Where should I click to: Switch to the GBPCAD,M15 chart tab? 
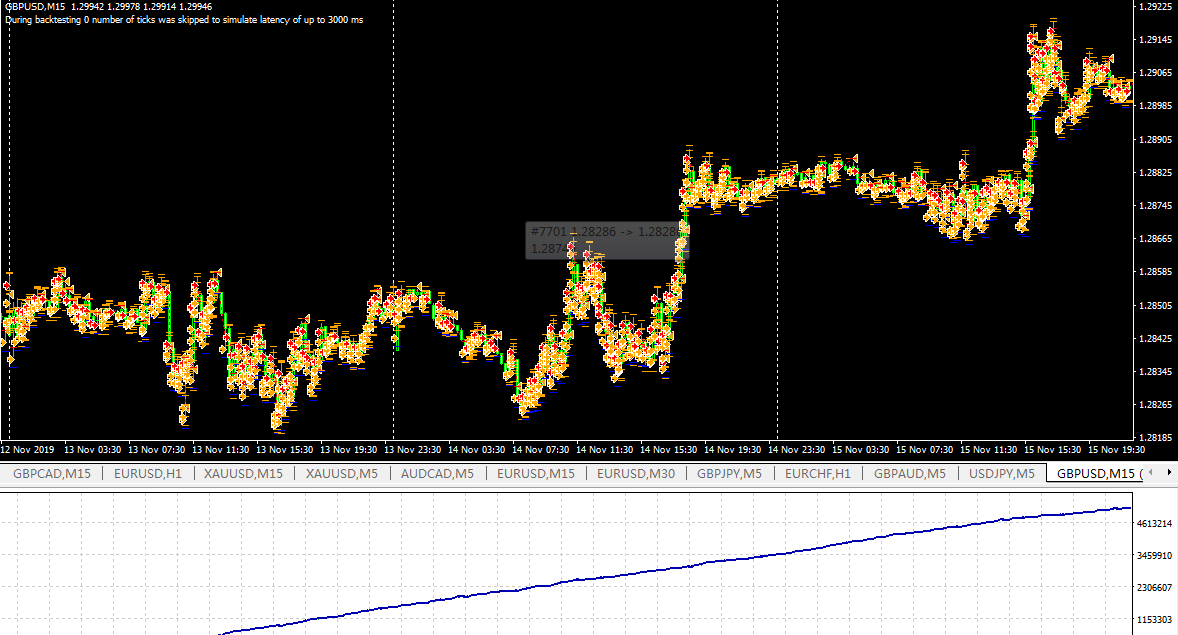52,473
